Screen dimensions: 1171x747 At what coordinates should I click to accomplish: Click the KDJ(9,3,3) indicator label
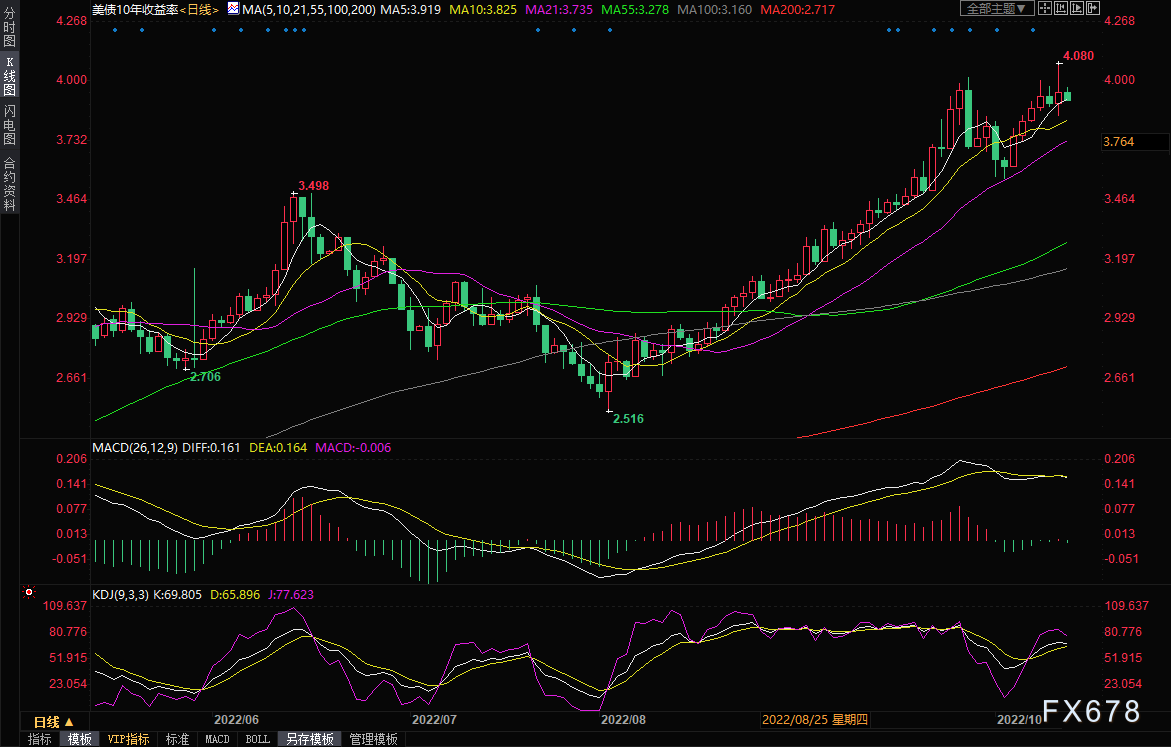tap(121, 595)
